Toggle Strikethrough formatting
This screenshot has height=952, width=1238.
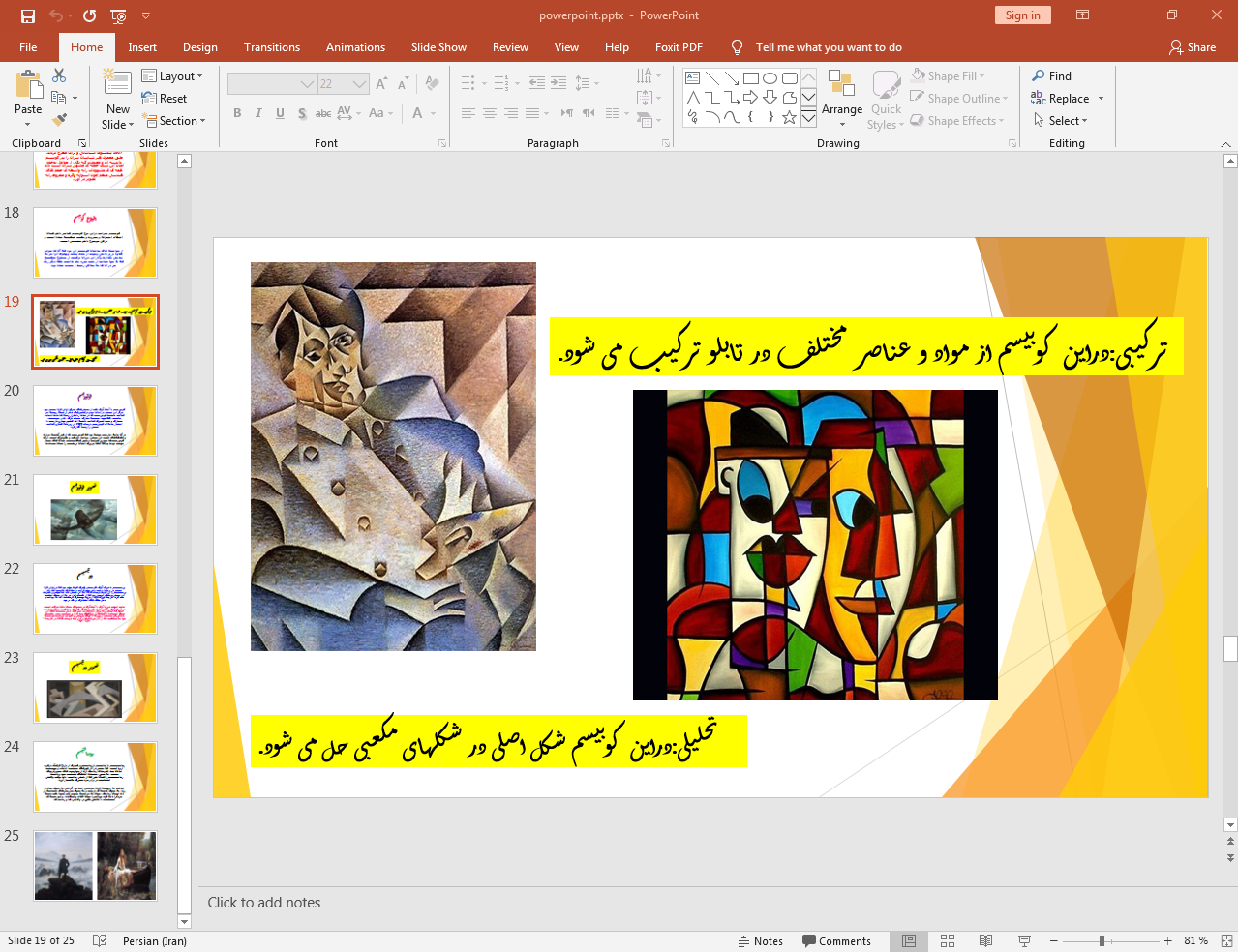click(323, 113)
